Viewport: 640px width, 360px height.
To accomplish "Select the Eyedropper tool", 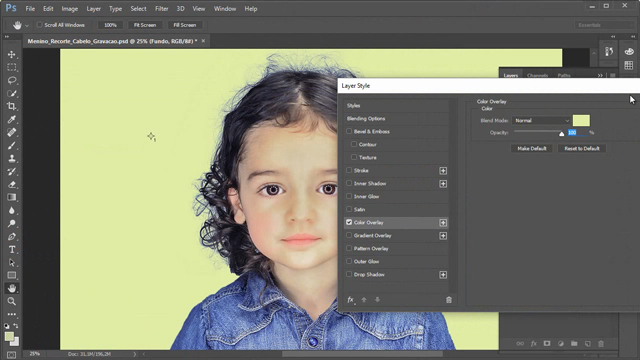I will tap(11, 119).
